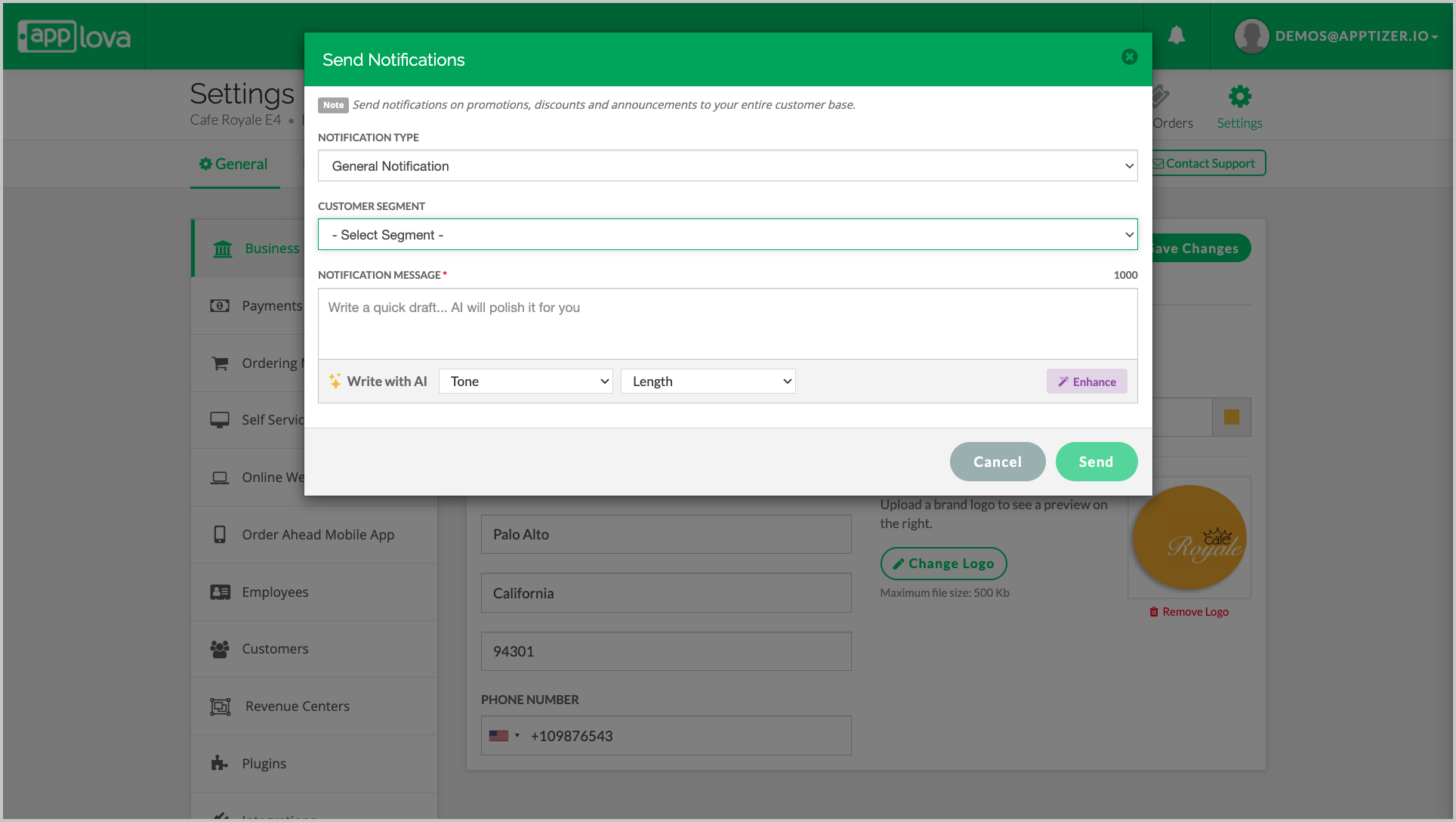Screen dimensions: 1456x822
Task: Click the Settings gear icon
Action: [1239, 97]
